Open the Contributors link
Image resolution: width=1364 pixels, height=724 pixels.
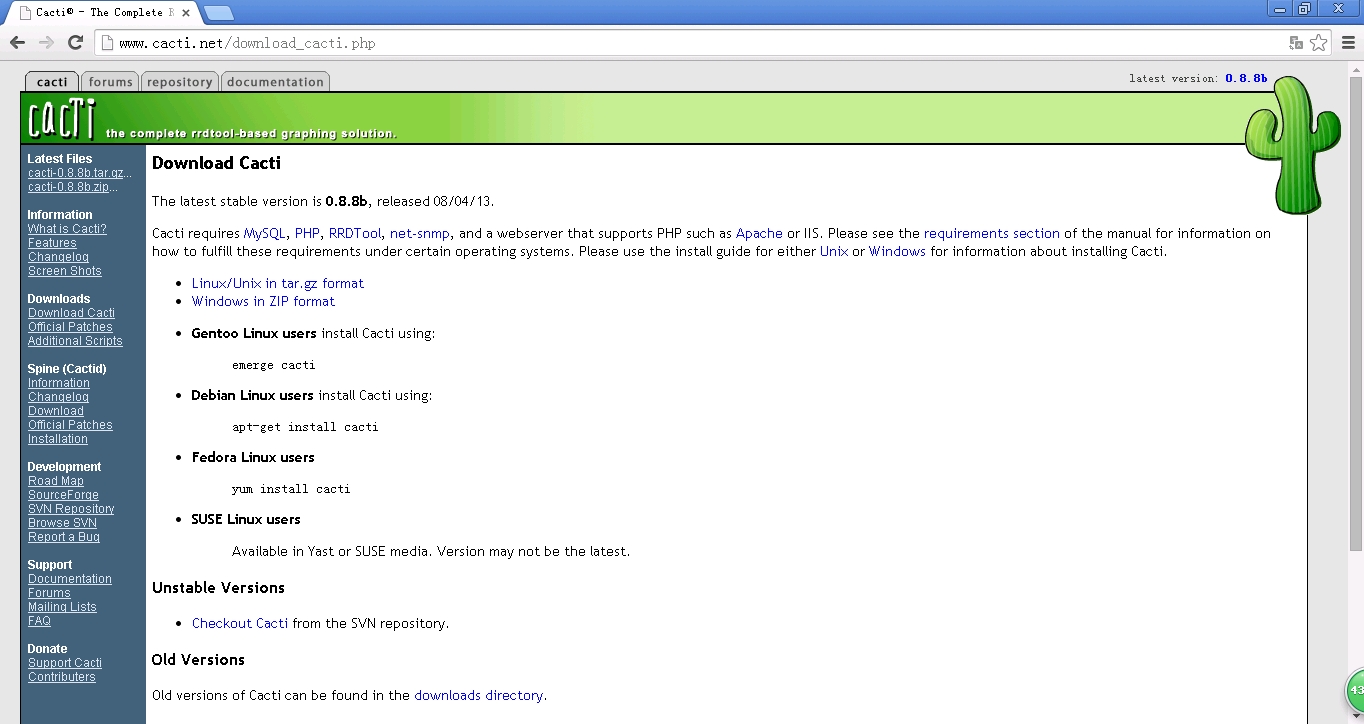(62, 677)
